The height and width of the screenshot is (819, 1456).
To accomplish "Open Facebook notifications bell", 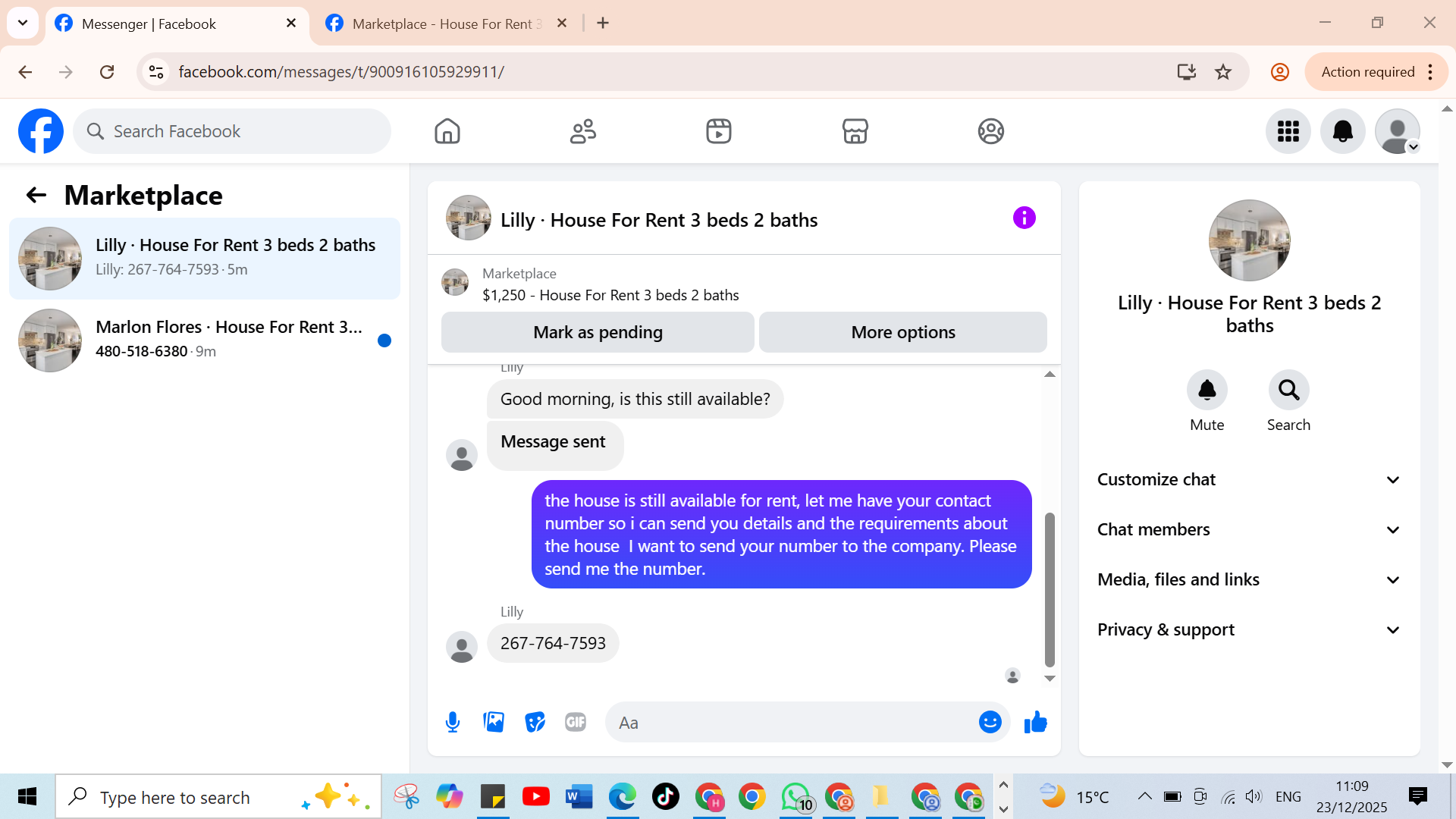I will click(x=1342, y=131).
